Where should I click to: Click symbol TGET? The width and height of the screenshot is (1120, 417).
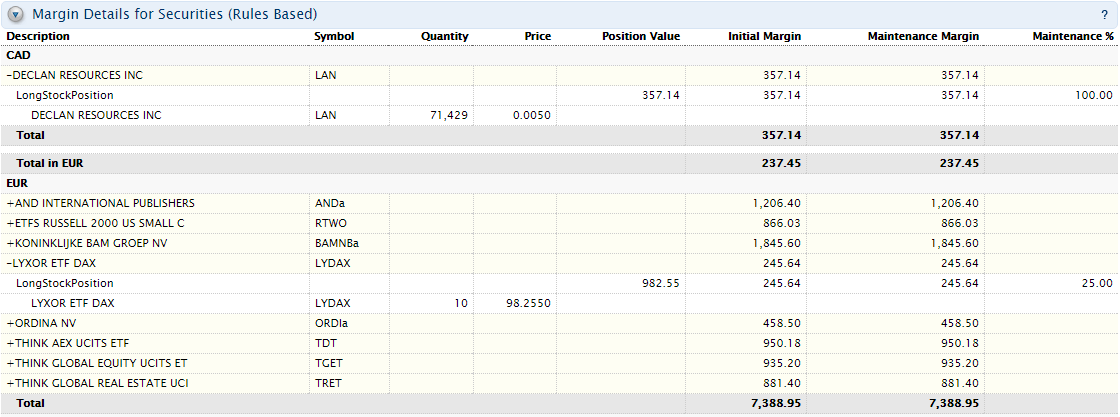click(x=328, y=363)
